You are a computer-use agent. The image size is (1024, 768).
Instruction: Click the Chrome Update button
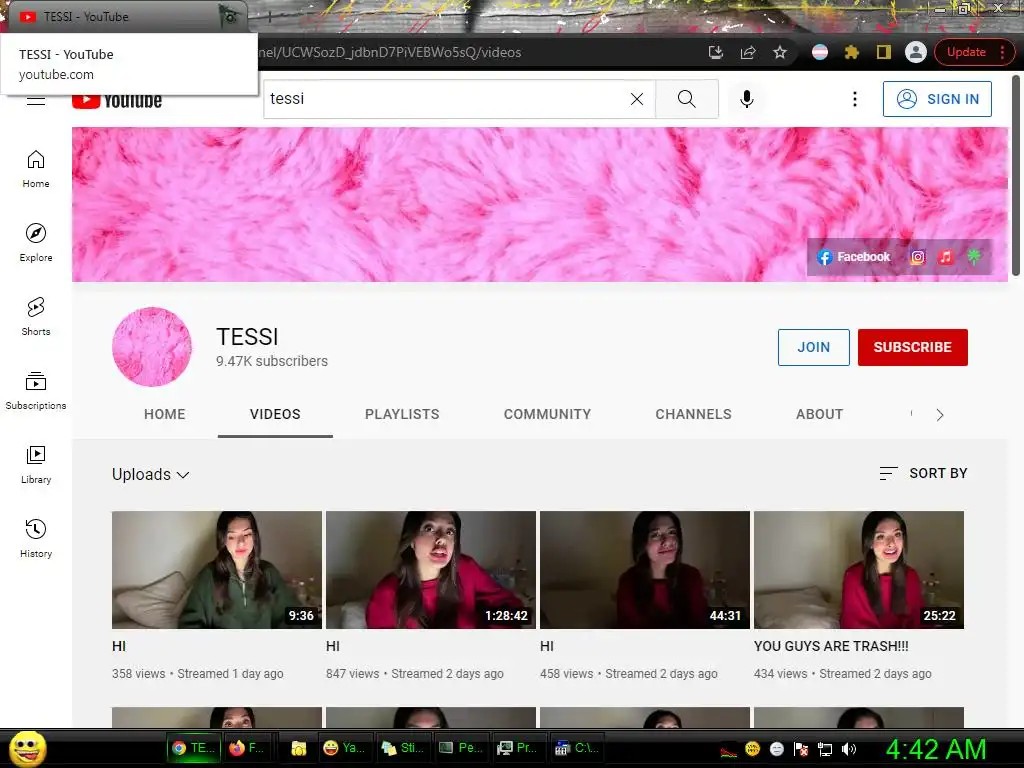974,52
